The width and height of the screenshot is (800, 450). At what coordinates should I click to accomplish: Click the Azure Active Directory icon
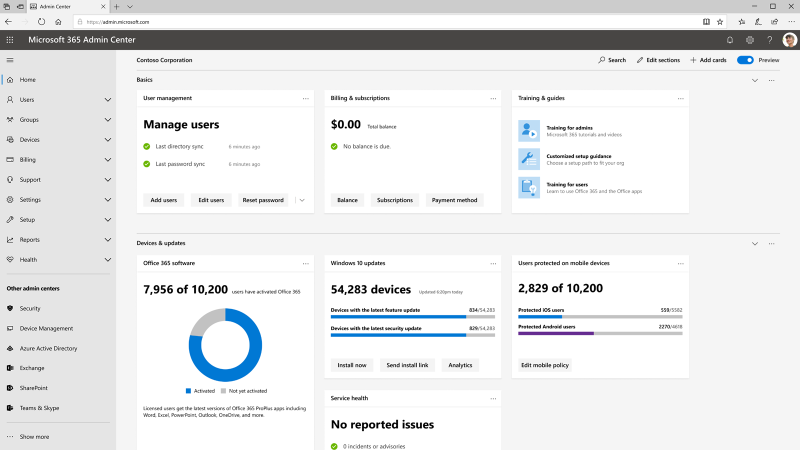(x=10, y=348)
